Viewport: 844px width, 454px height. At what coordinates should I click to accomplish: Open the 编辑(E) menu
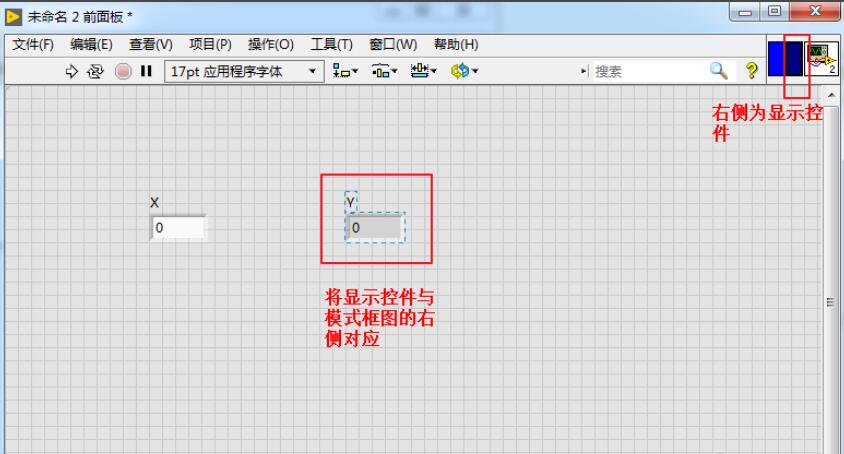point(91,44)
